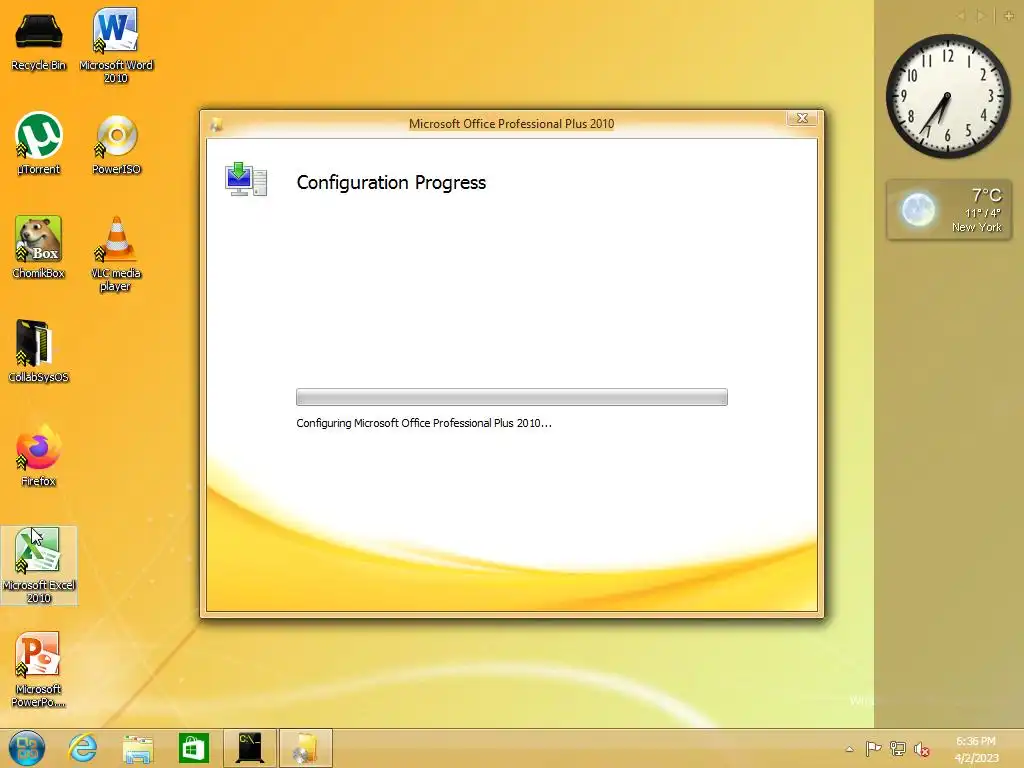Click the configuration progress bar

tap(511, 397)
